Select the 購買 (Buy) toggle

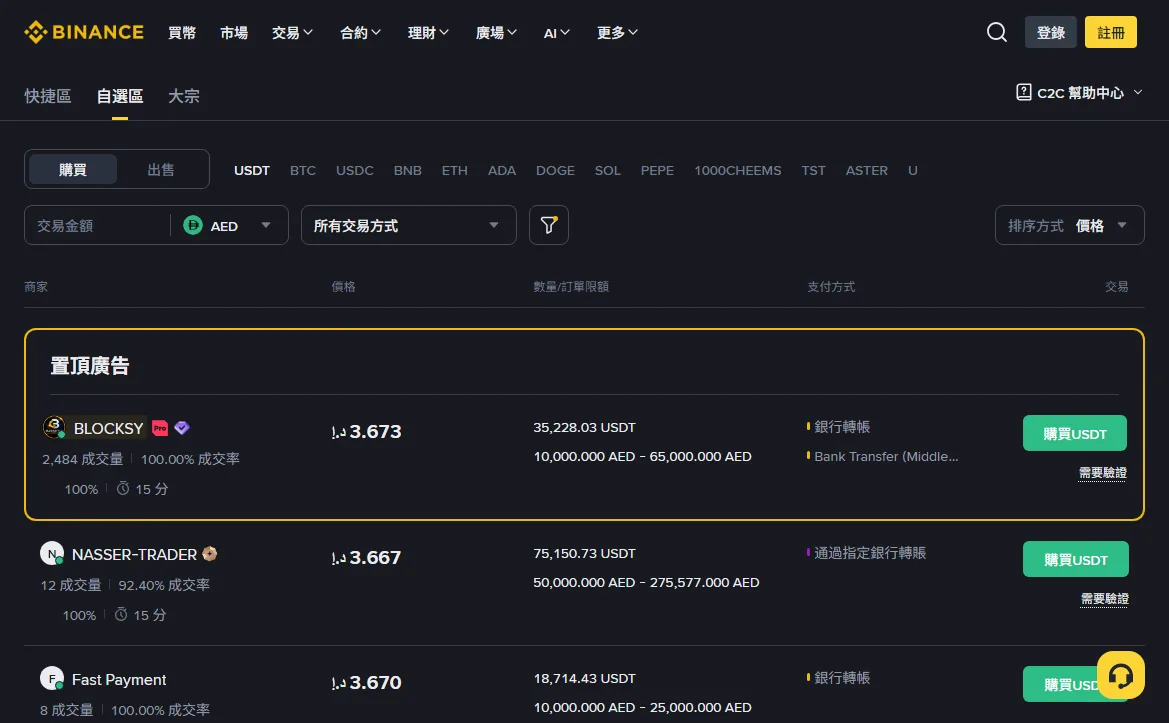point(72,169)
